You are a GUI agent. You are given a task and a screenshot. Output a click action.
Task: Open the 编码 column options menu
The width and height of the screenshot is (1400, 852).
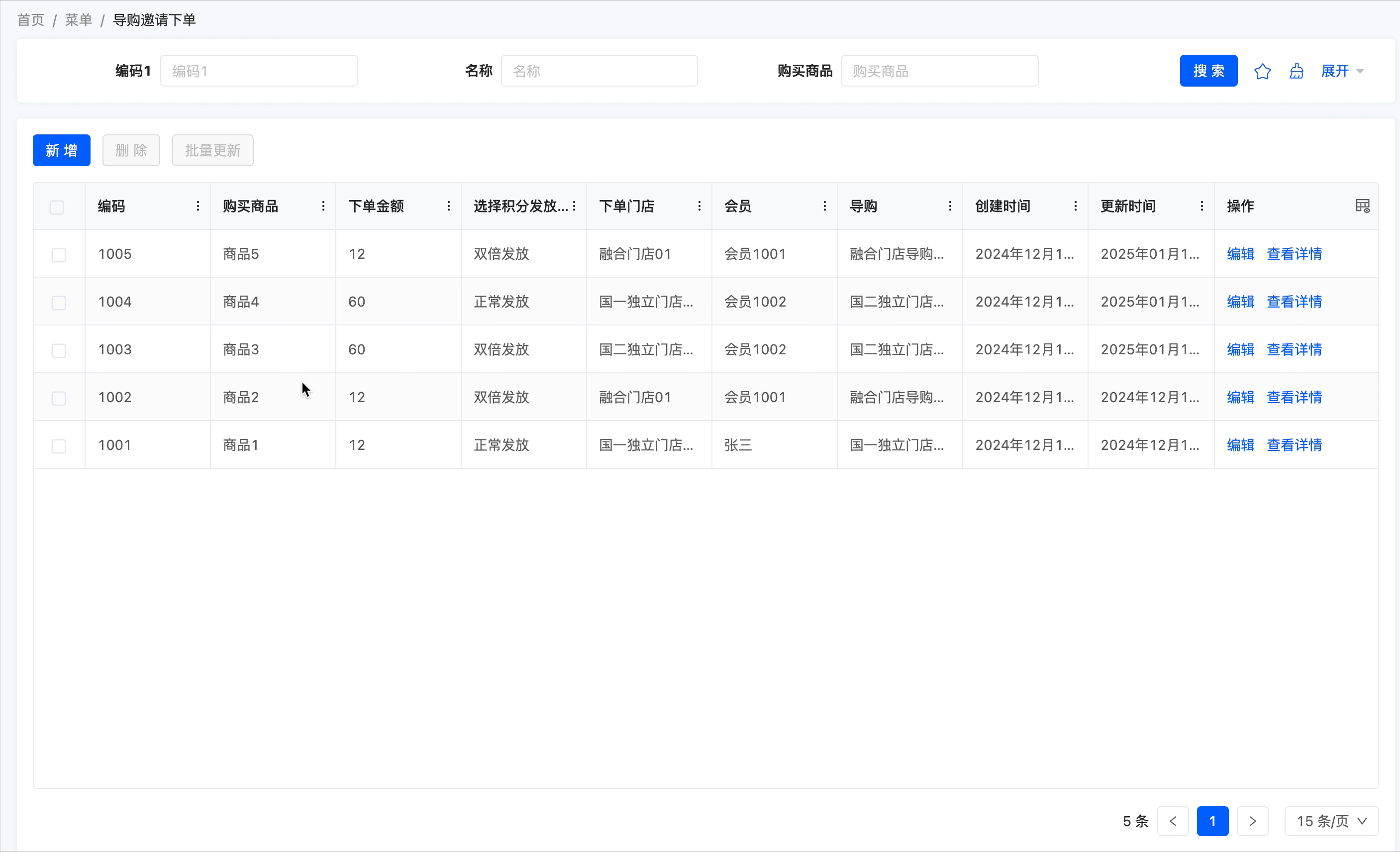[x=198, y=206]
